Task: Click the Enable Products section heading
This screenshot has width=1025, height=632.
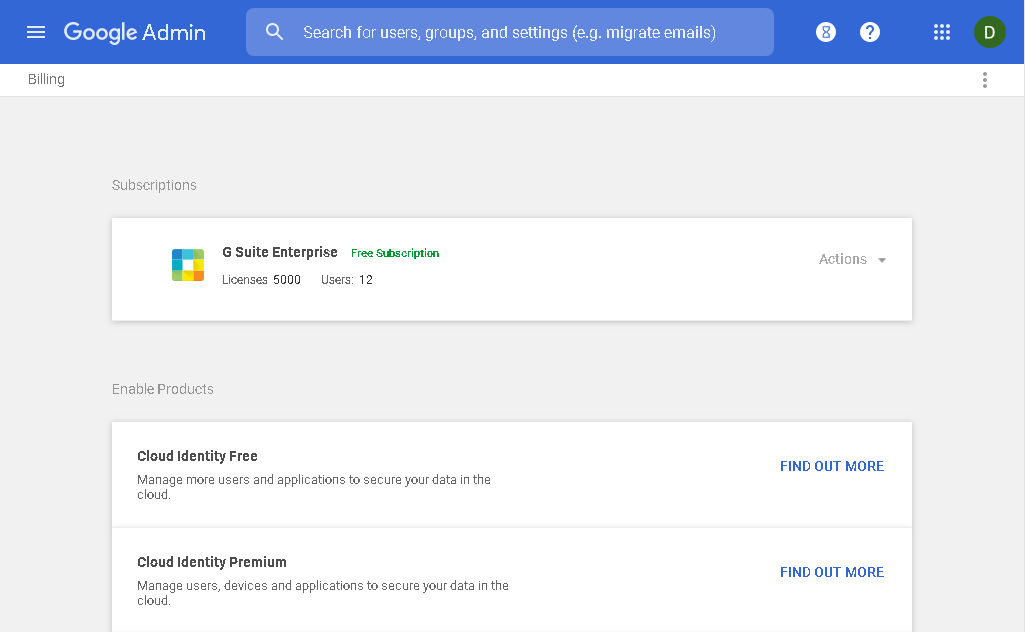Action: pos(163,389)
